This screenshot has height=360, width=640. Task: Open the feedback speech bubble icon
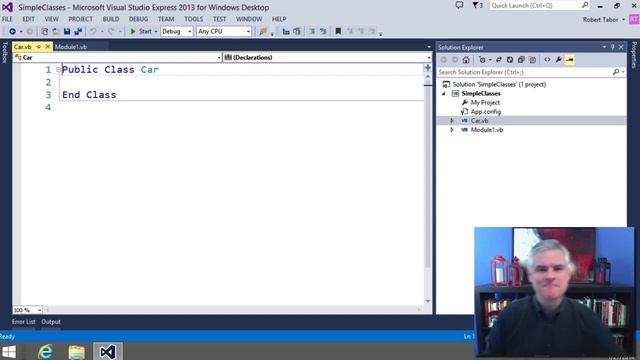pos(459,5)
